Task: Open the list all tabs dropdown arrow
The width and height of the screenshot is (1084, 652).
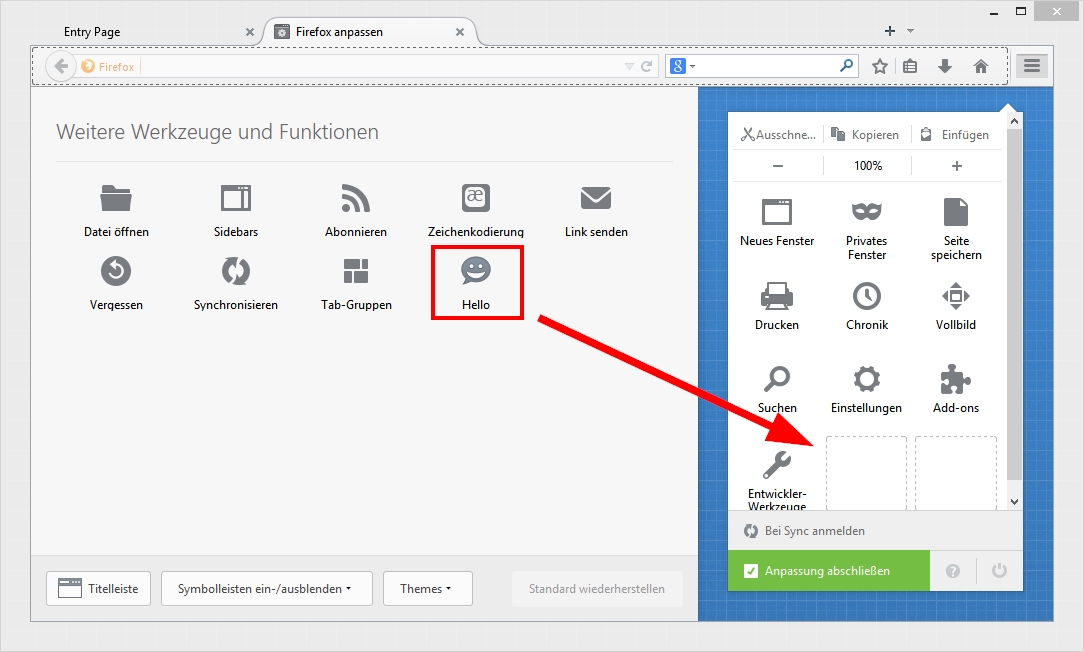Action: point(910,31)
